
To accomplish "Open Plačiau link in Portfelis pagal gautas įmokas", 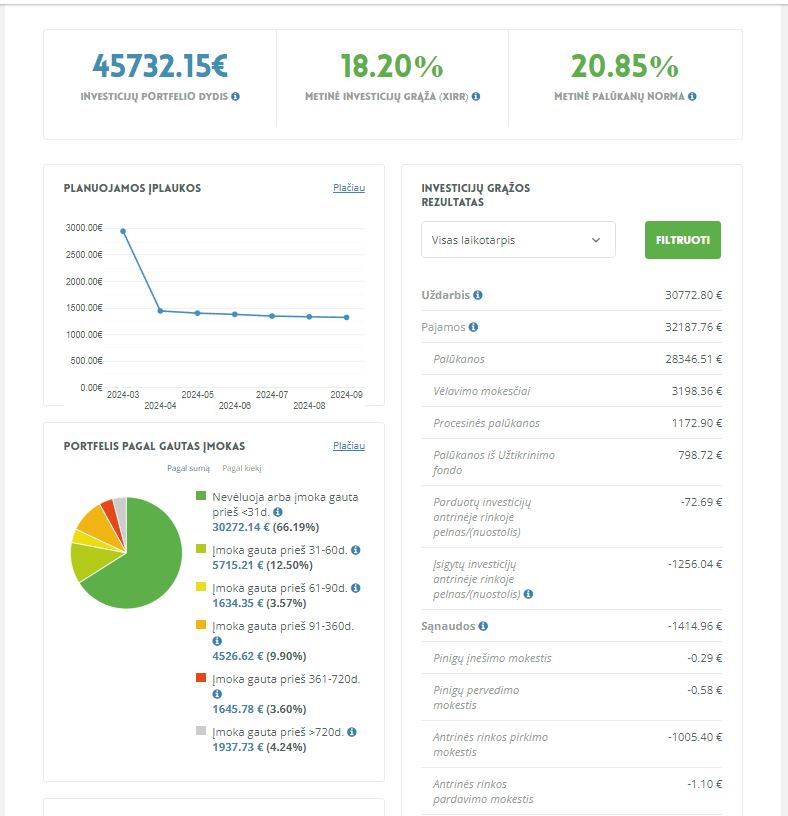I will (349, 446).
